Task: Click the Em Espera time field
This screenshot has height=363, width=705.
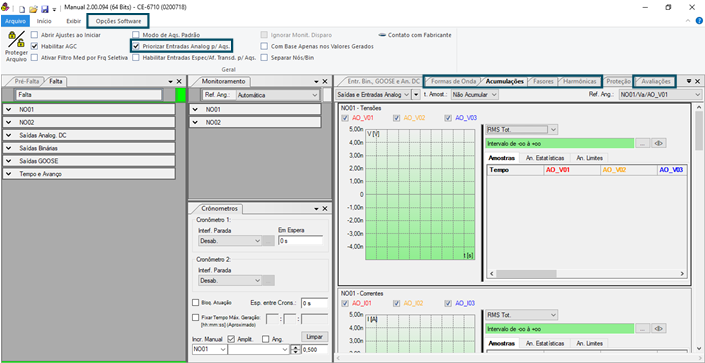Action: [300, 241]
